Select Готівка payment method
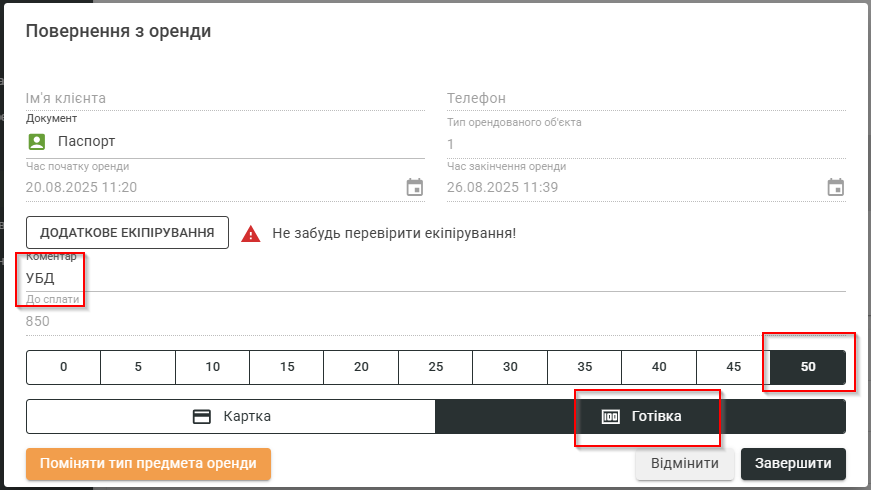 [x=641, y=417]
